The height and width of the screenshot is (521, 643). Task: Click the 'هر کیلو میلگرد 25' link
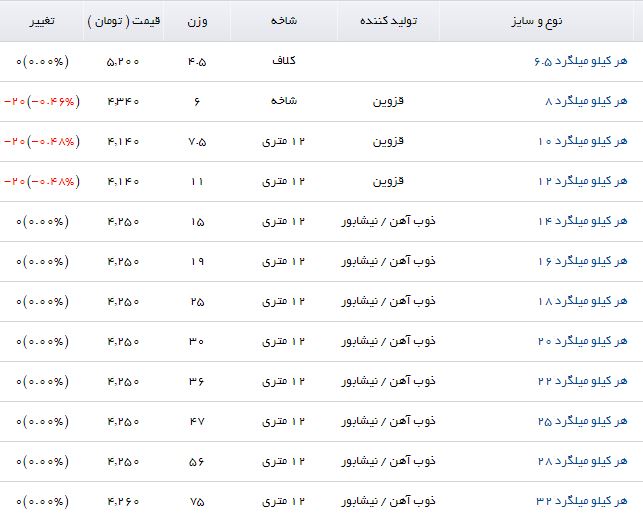pos(581,422)
